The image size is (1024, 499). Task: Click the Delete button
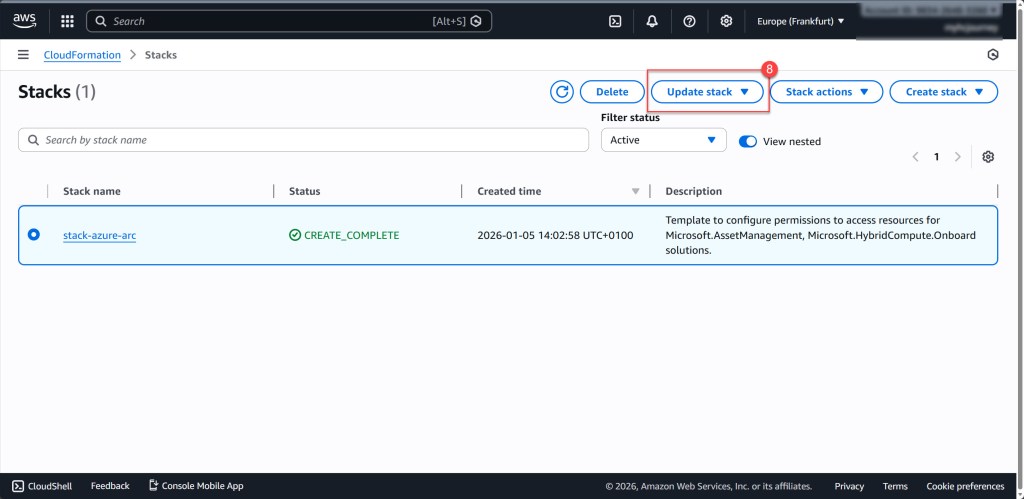pyautogui.click(x=612, y=92)
